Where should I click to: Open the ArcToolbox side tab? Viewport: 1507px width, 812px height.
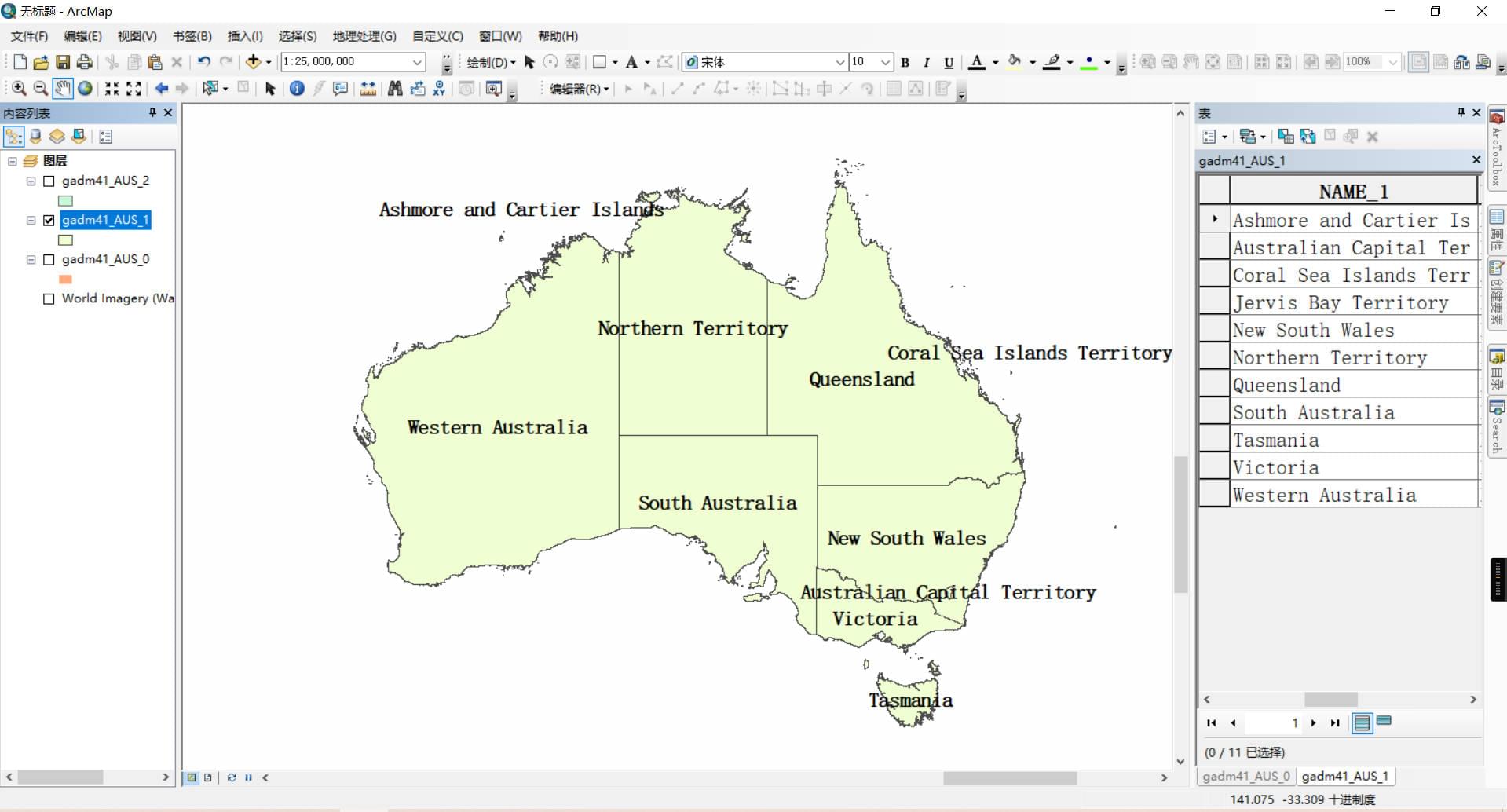1497,149
